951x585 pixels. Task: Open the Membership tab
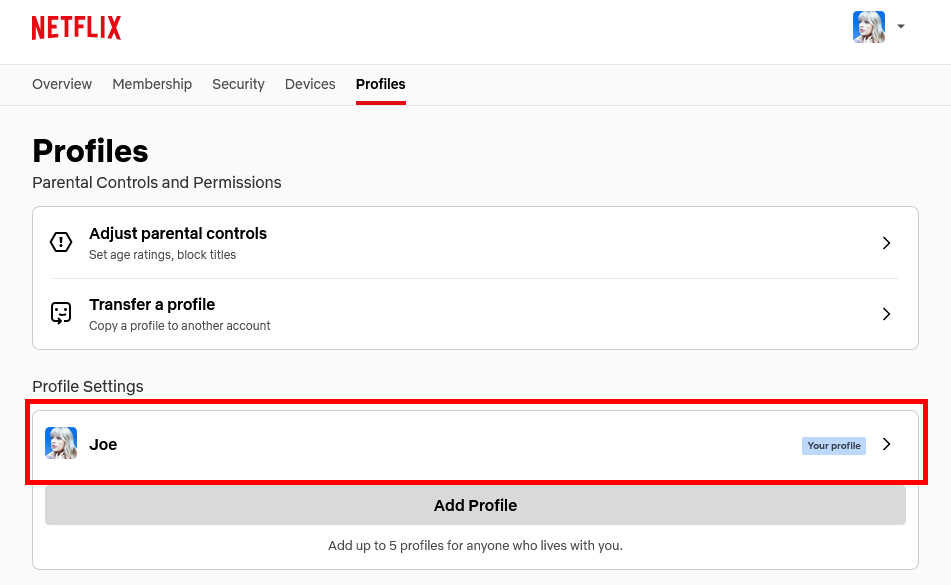point(152,84)
